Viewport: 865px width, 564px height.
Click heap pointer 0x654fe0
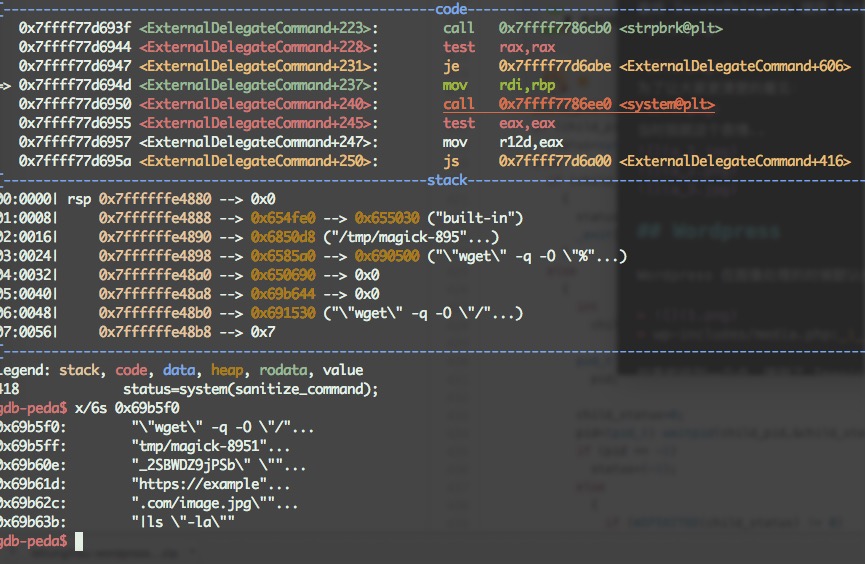click(x=283, y=217)
